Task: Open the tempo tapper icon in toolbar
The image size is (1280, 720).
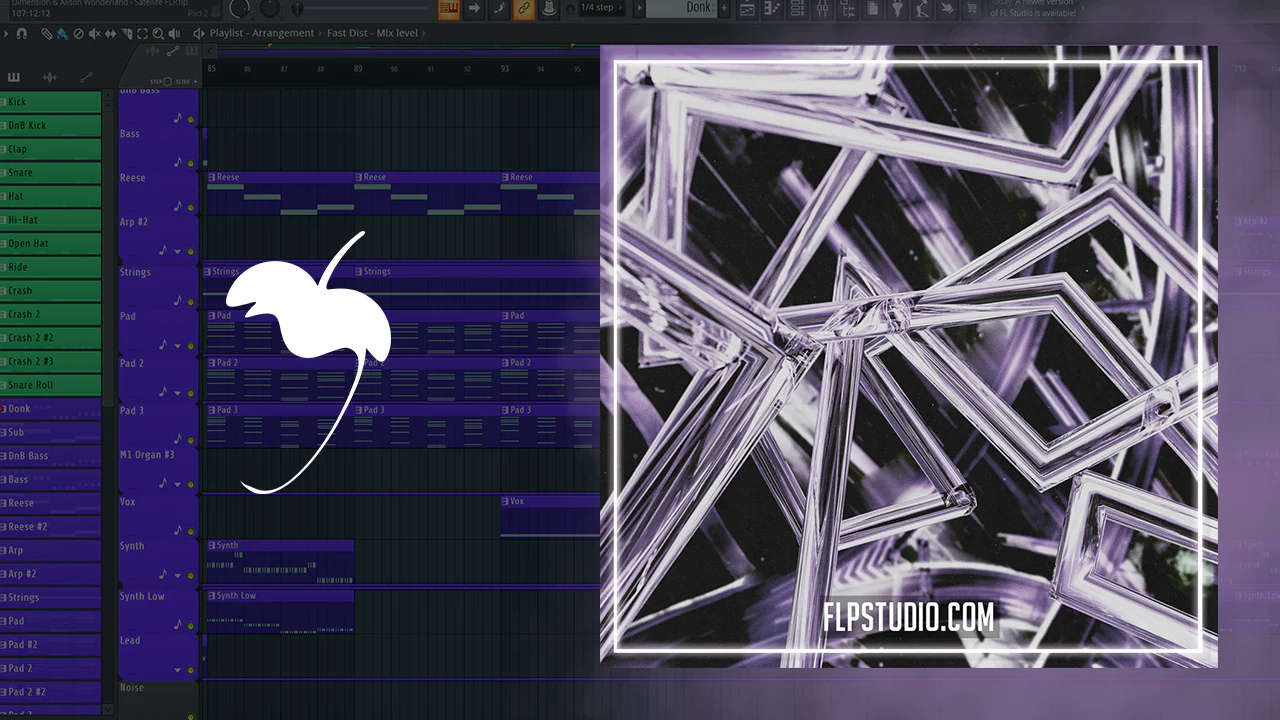Action: coord(922,9)
